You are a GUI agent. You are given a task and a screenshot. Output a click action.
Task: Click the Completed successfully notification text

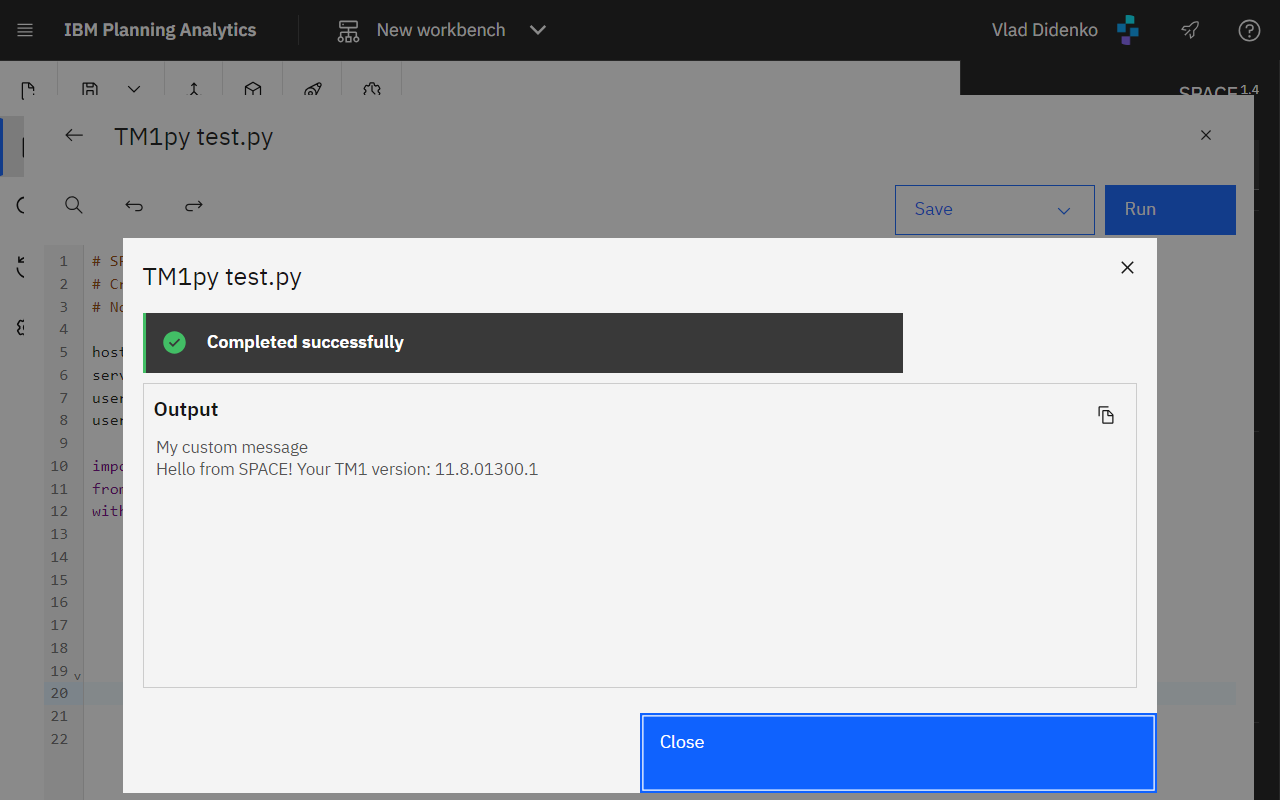coord(305,342)
